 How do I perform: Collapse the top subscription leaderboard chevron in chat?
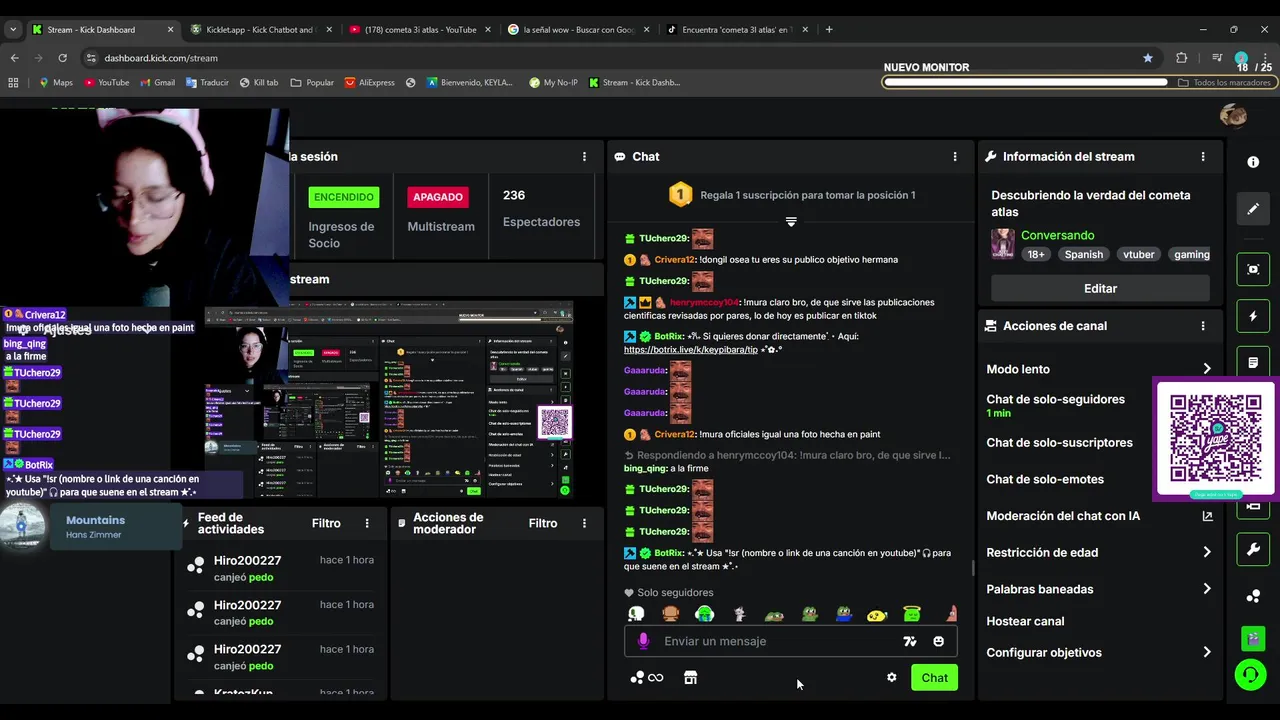click(791, 221)
